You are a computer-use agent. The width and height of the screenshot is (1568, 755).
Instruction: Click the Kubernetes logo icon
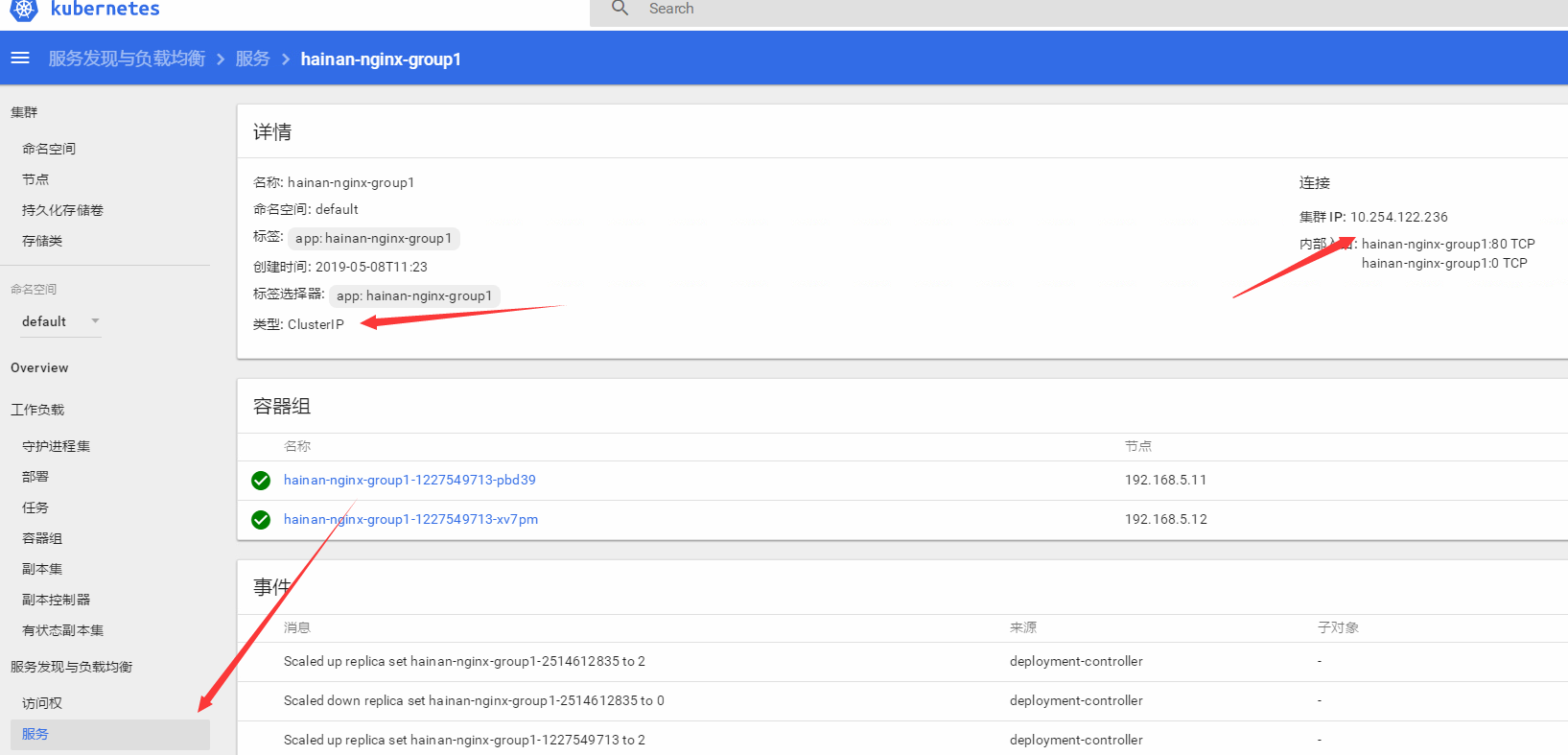24,9
